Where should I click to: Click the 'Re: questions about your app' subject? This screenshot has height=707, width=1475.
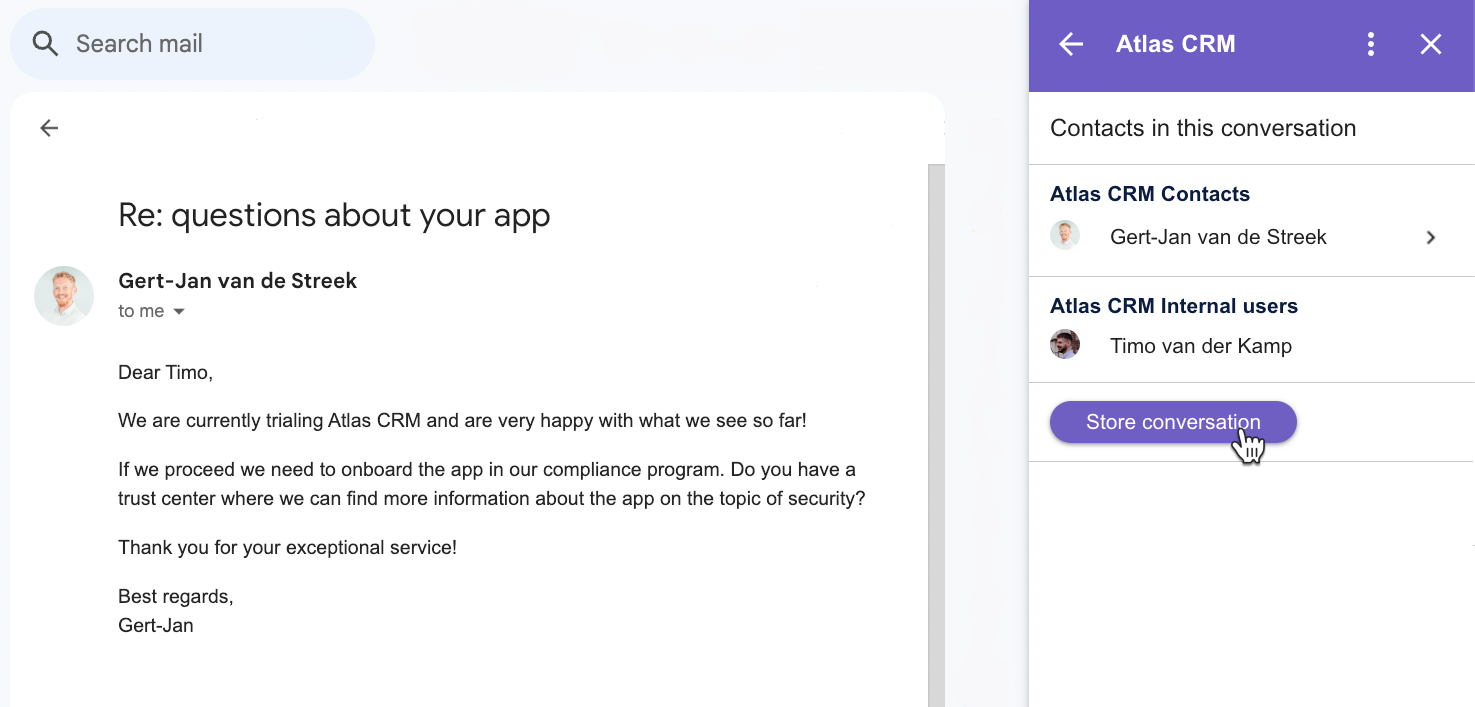point(334,215)
